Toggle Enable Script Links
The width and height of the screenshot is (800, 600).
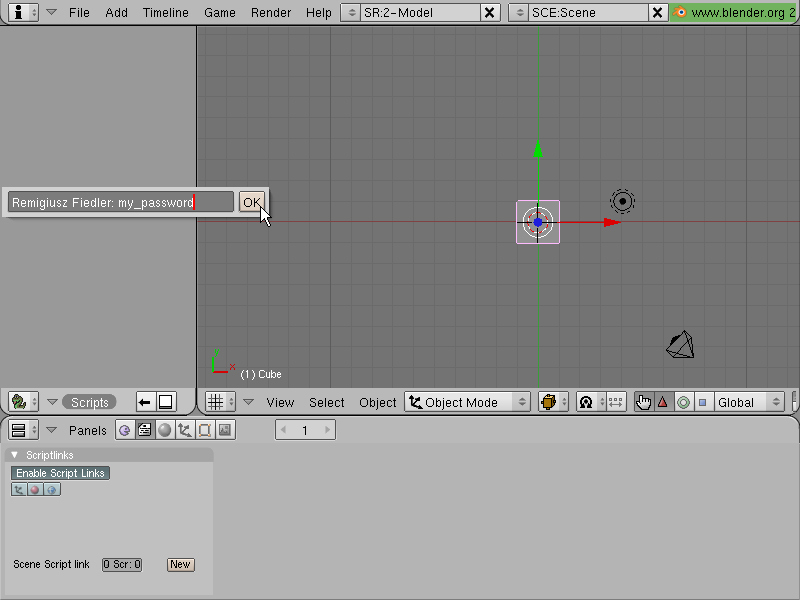click(x=60, y=473)
